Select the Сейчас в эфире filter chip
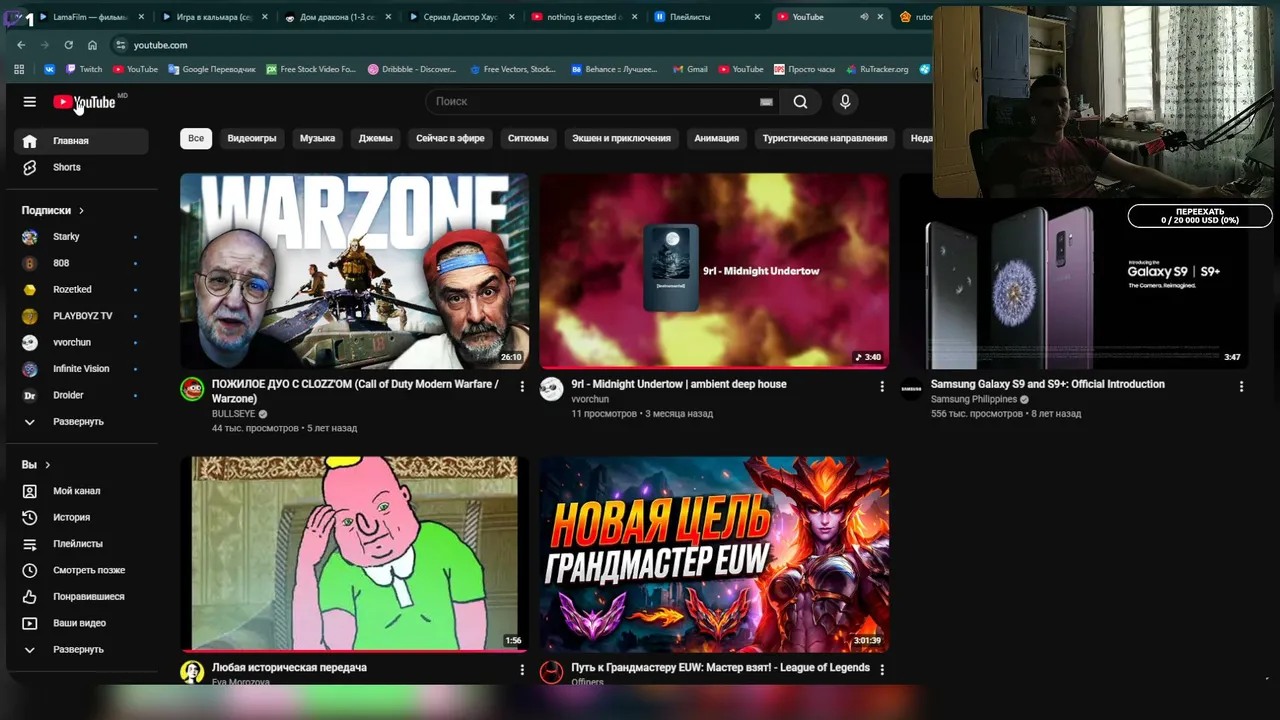Screen dimensions: 1280x720 click(450, 138)
